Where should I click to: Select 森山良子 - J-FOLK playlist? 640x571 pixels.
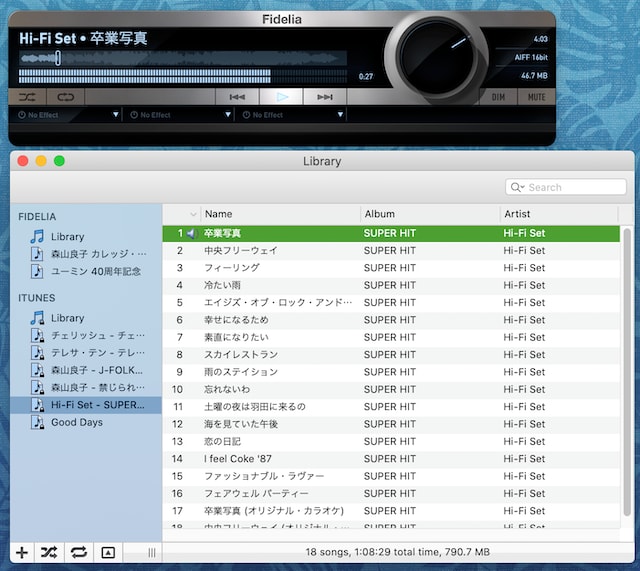86,370
